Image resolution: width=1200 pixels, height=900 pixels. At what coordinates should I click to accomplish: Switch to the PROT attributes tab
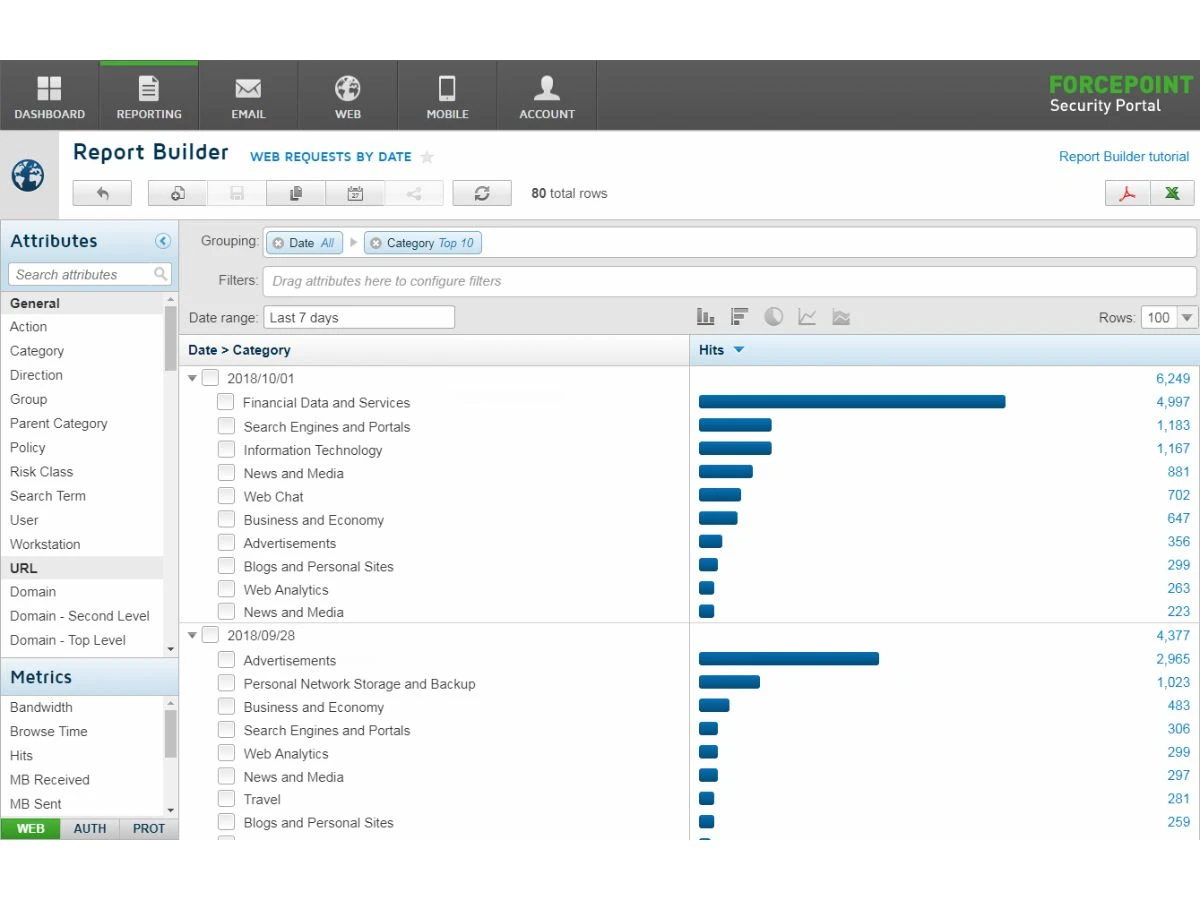click(x=149, y=829)
